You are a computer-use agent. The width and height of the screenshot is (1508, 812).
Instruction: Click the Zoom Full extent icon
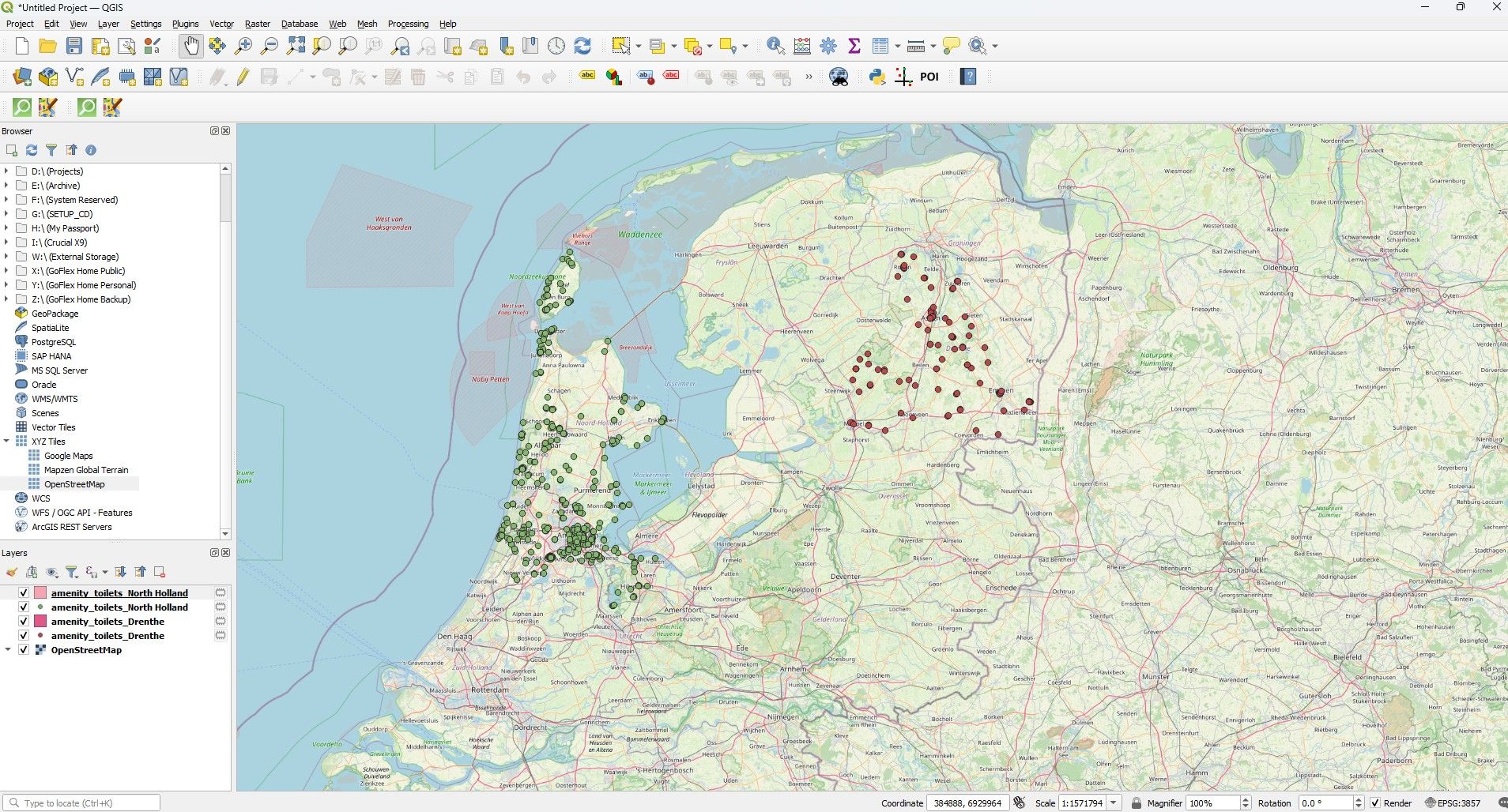click(x=296, y=46)
